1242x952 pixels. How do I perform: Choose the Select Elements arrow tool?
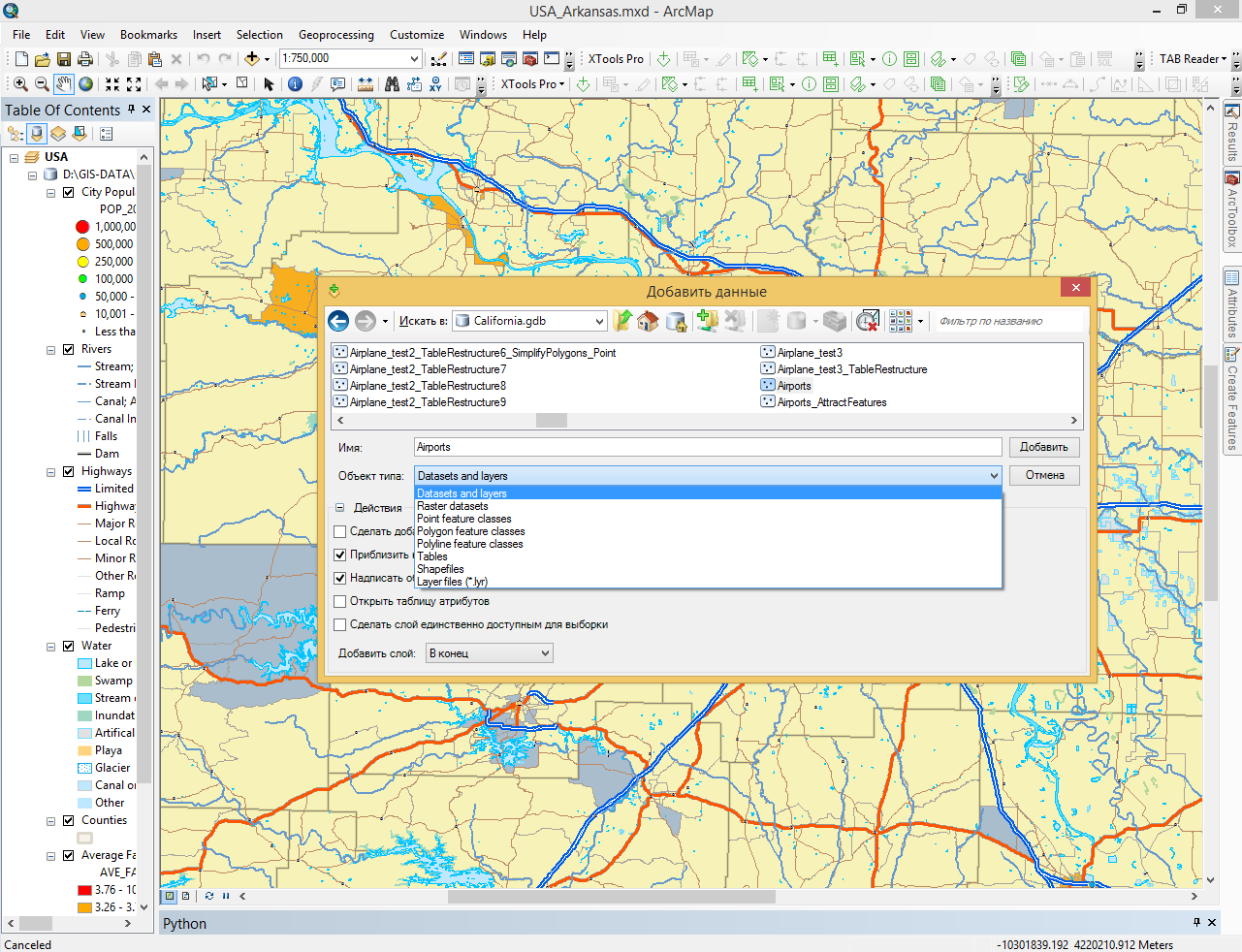click(269, 84)
